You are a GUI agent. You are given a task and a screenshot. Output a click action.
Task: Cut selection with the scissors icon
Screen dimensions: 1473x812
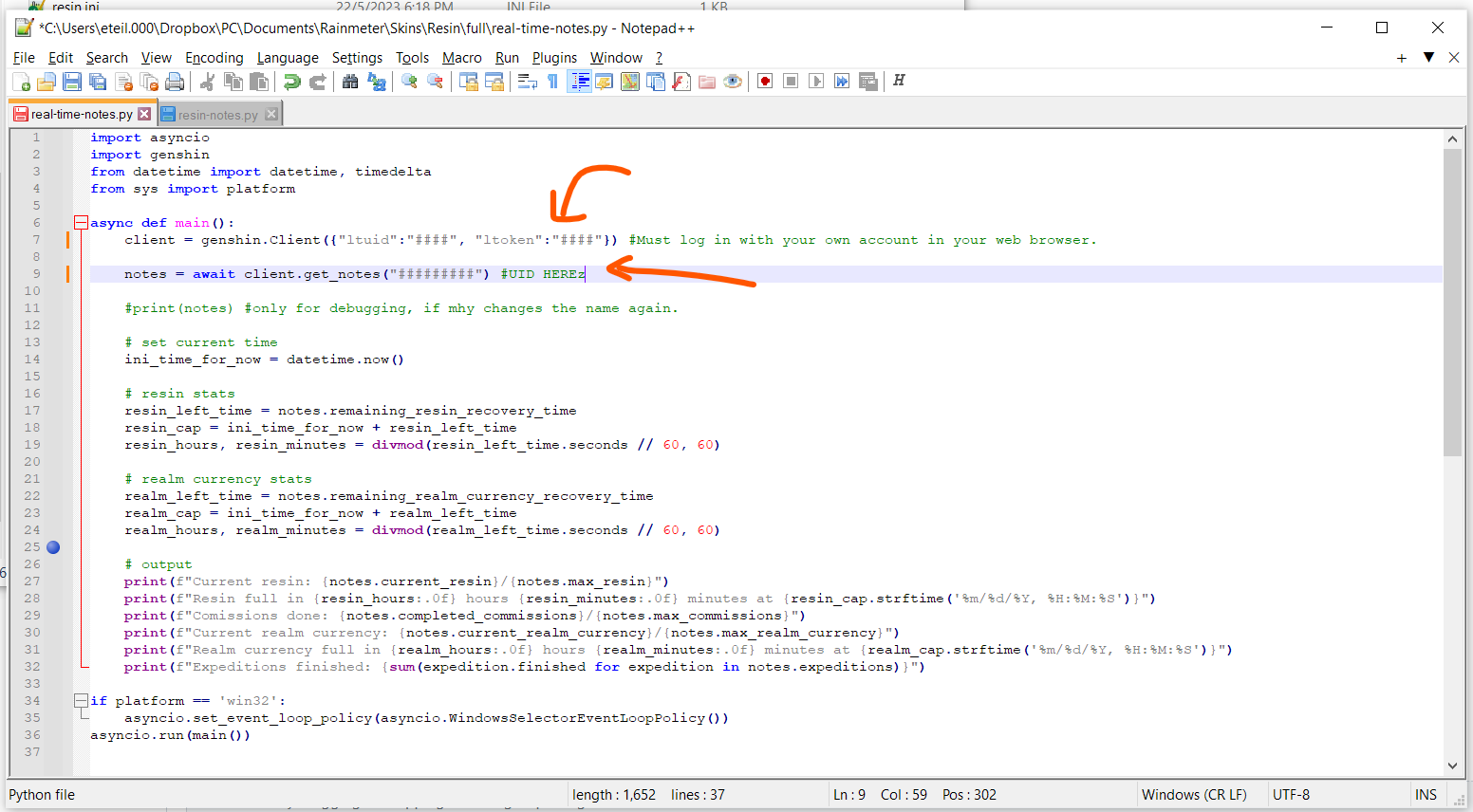pyautogui.click(x=208, y=82)
